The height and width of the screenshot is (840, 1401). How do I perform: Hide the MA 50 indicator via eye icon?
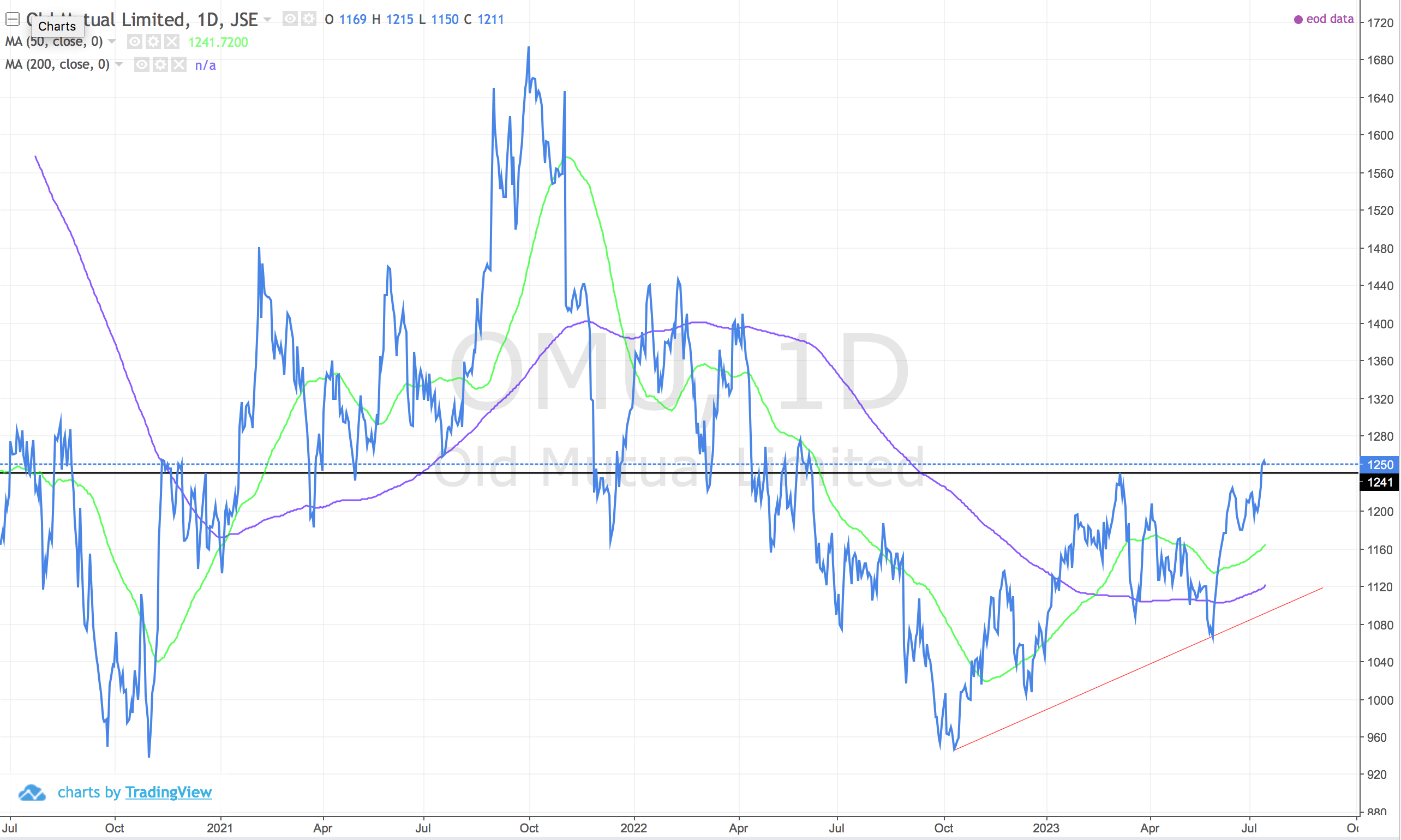click(135, 41)
